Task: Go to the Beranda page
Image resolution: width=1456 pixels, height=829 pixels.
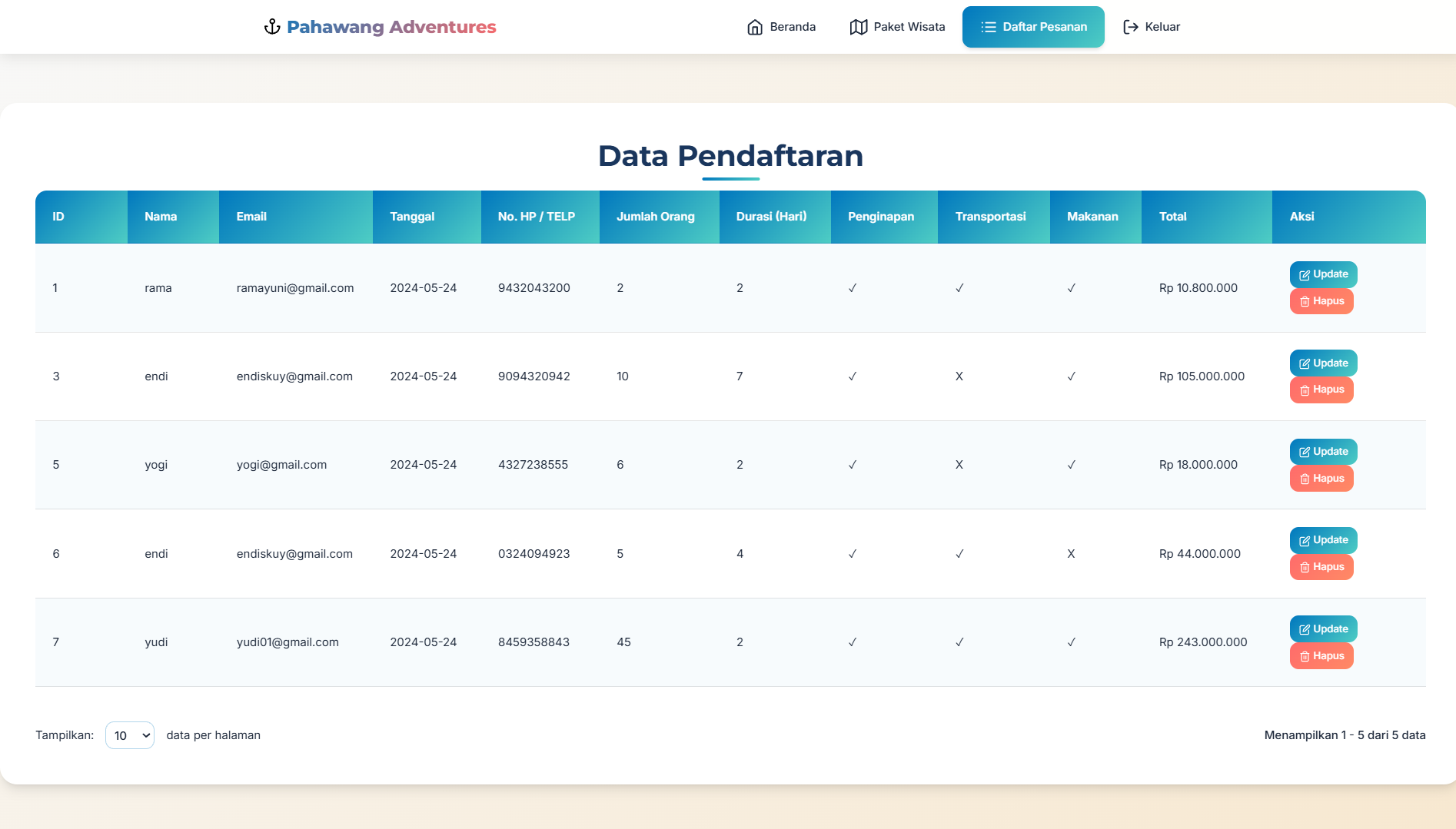Action: pyautogui.click(x=781, y=27)
